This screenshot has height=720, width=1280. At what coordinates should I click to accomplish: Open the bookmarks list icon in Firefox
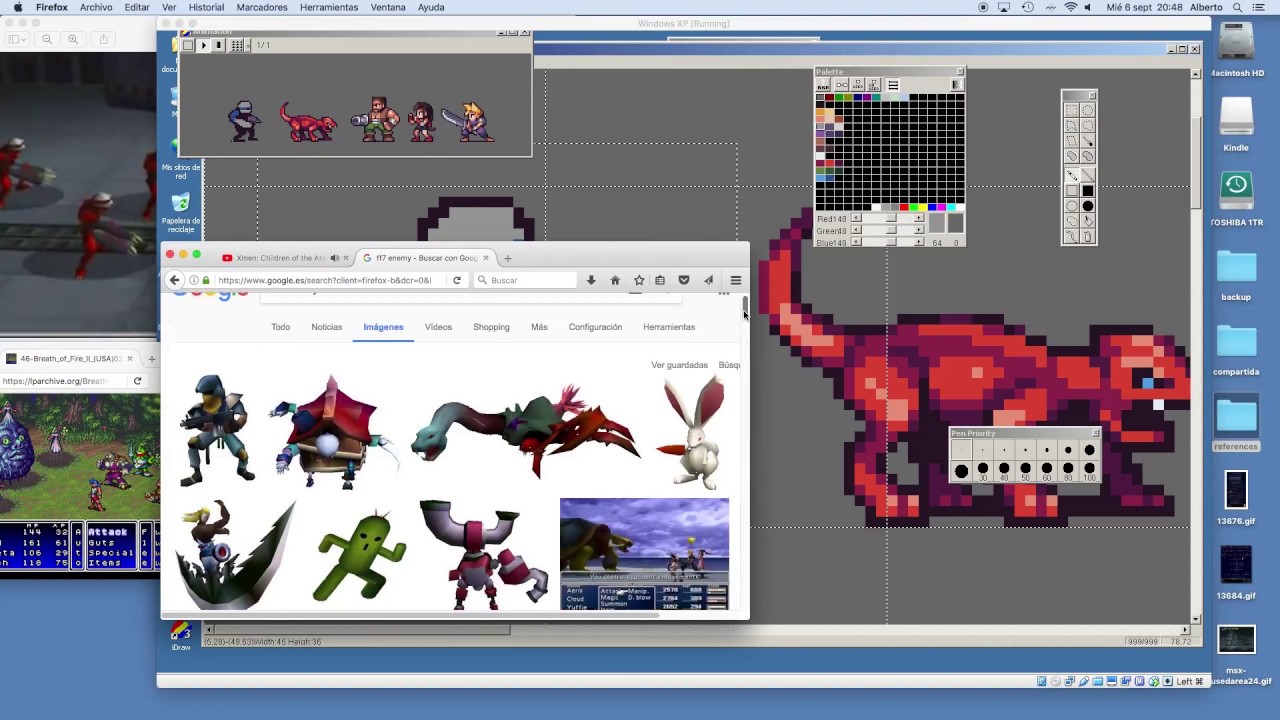(x=660, y=280)
